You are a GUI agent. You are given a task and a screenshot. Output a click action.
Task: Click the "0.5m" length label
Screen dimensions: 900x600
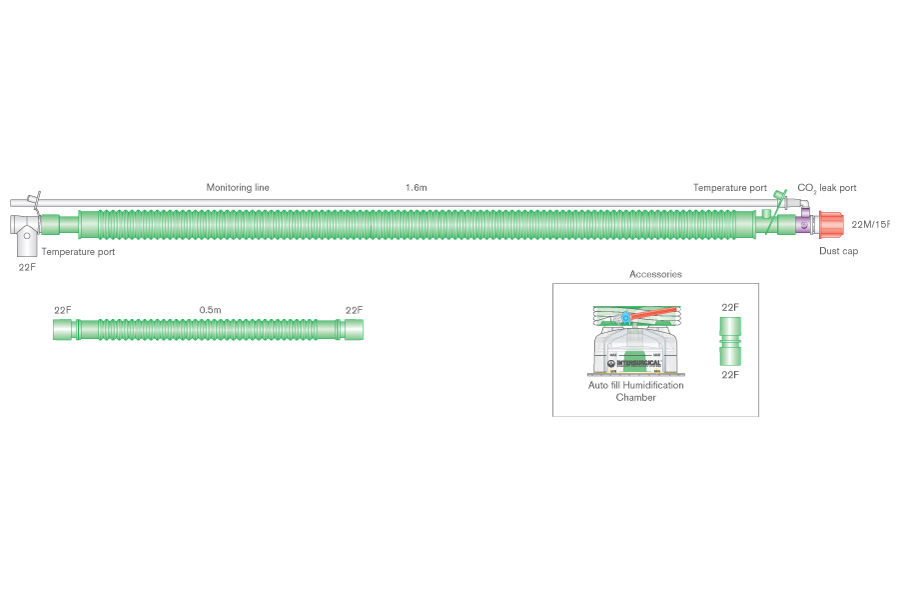[210, 310]
